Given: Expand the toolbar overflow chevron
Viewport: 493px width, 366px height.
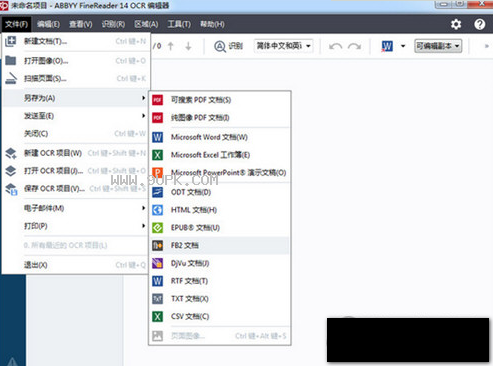Looking at the screenshot, I should tap(486, 46).
